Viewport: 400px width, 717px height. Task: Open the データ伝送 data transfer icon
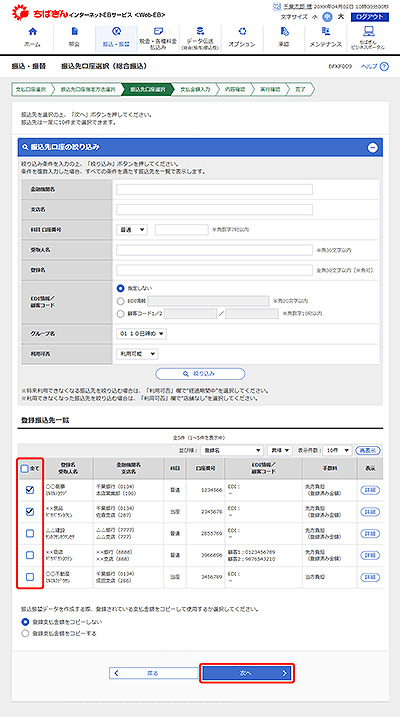[200, 31]
